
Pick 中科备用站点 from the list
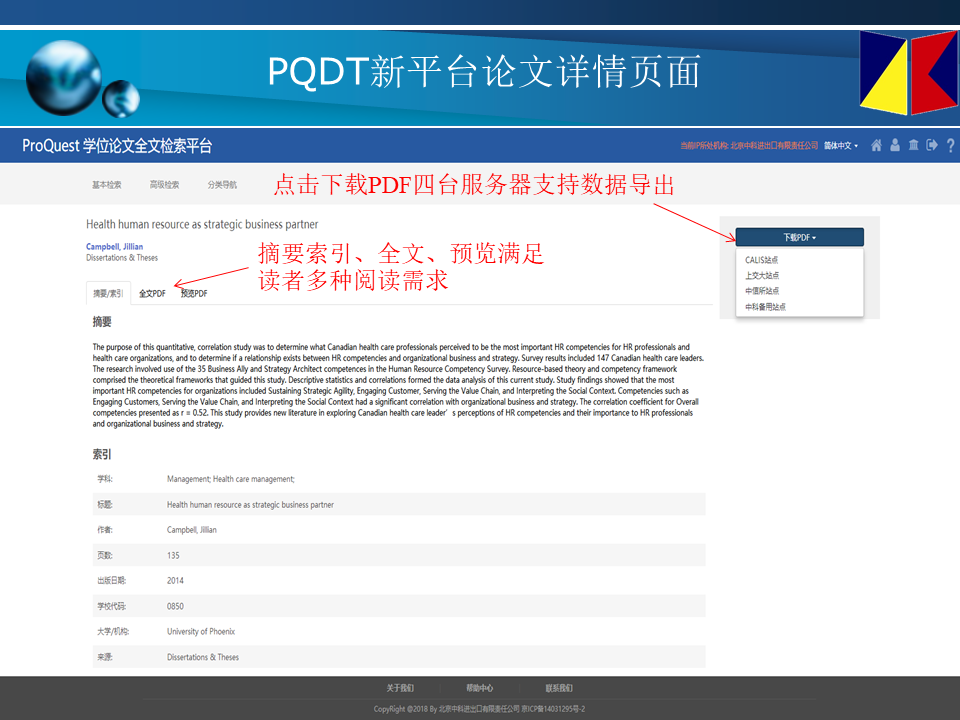click(765, 307)
